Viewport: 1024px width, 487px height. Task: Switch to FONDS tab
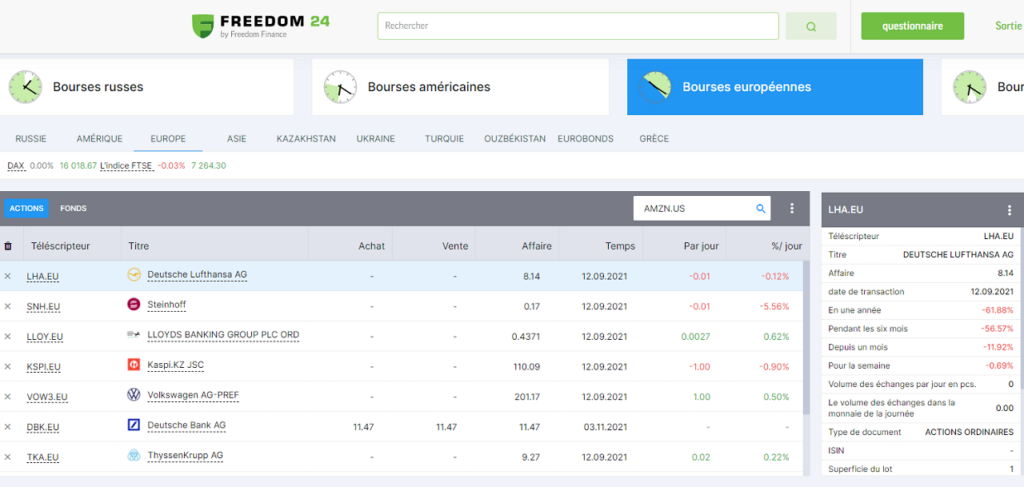73,209
